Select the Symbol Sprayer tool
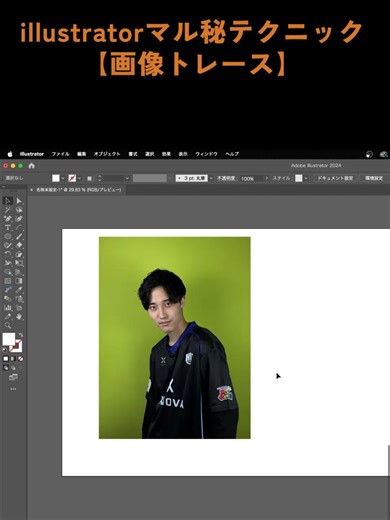 tap(19, 299)
